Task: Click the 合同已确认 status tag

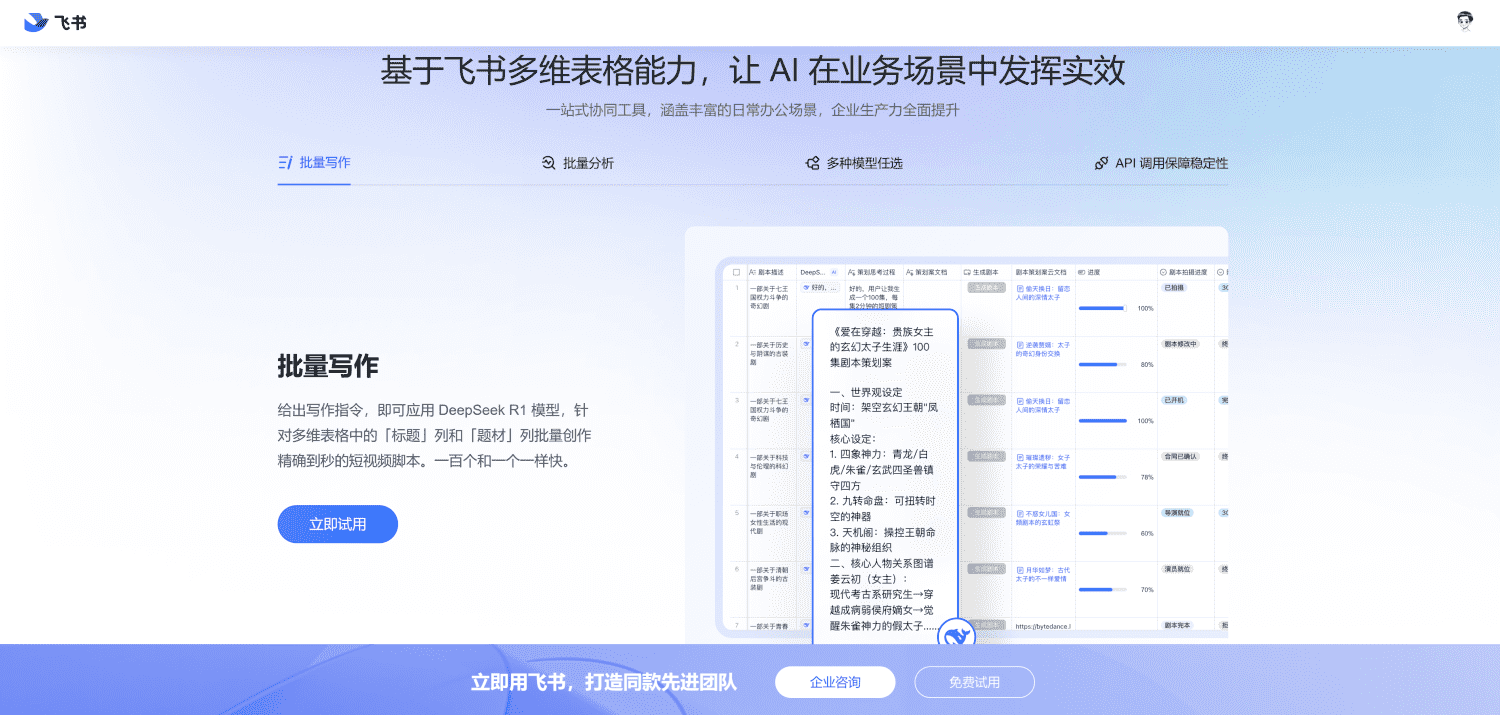Action: coord(1180,456)
